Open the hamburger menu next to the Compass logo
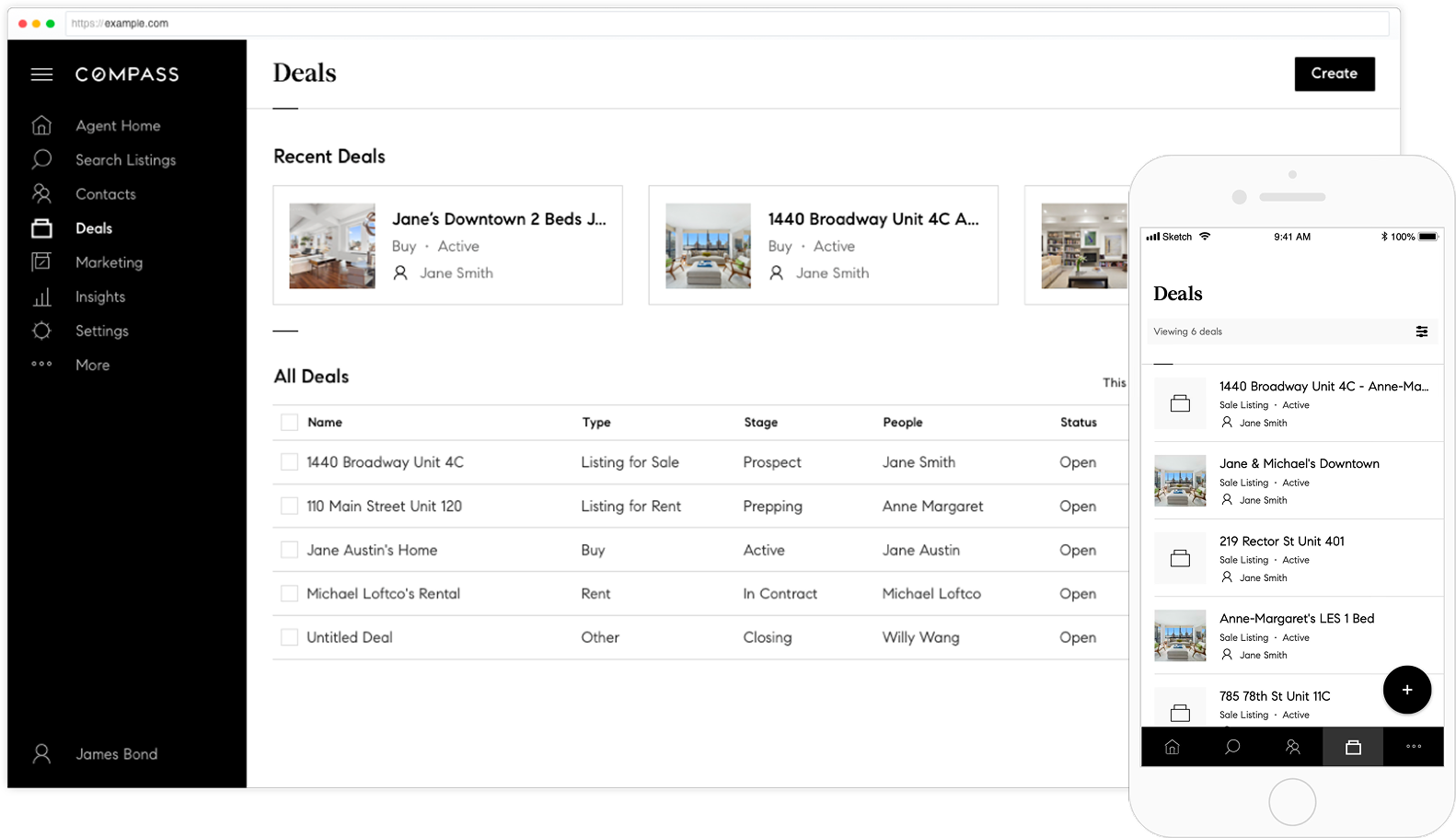Viewport: 1456px width, 838px height. [x=41, y=75]
